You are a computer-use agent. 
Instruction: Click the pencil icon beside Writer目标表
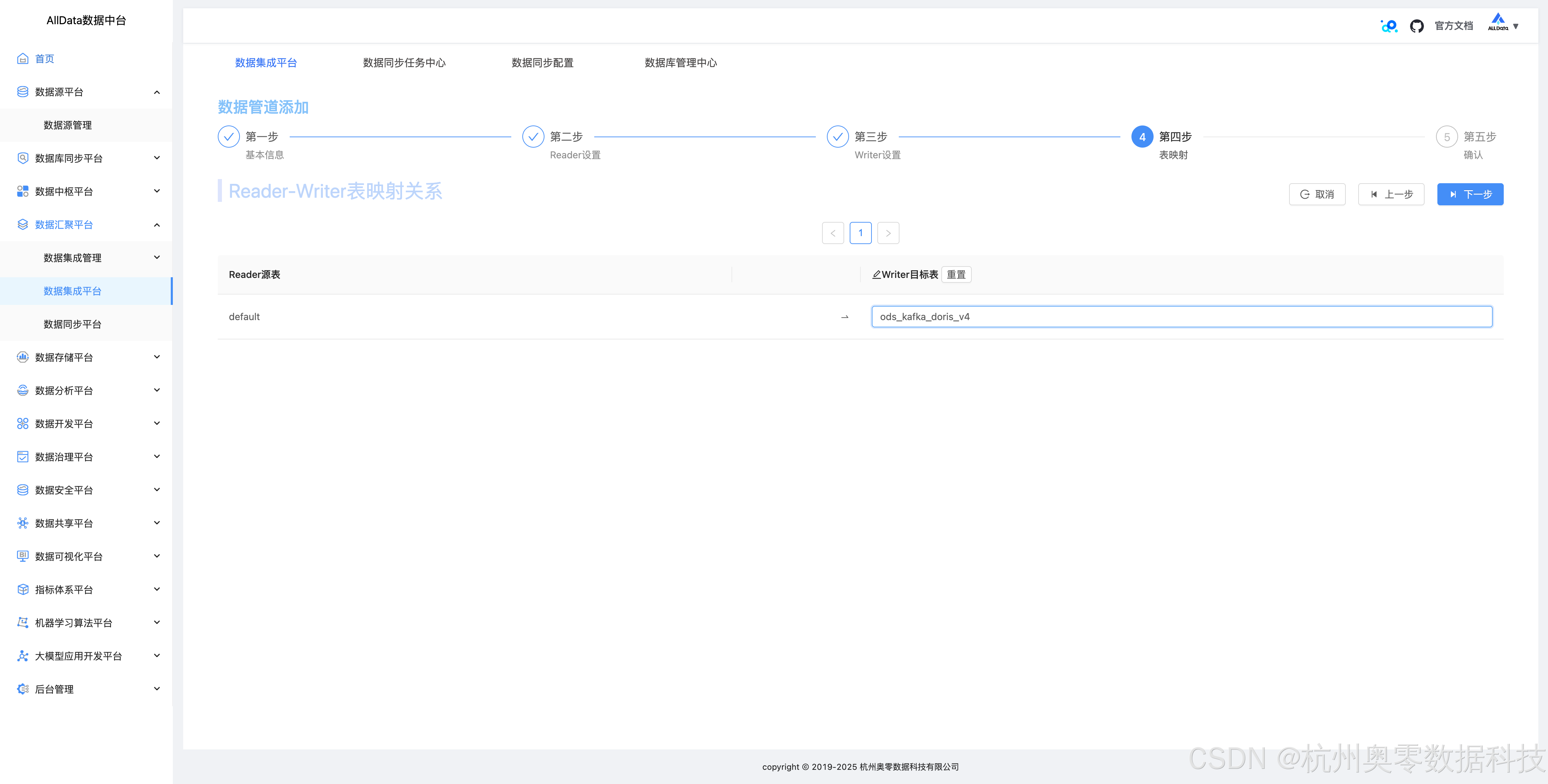[876, 274]
